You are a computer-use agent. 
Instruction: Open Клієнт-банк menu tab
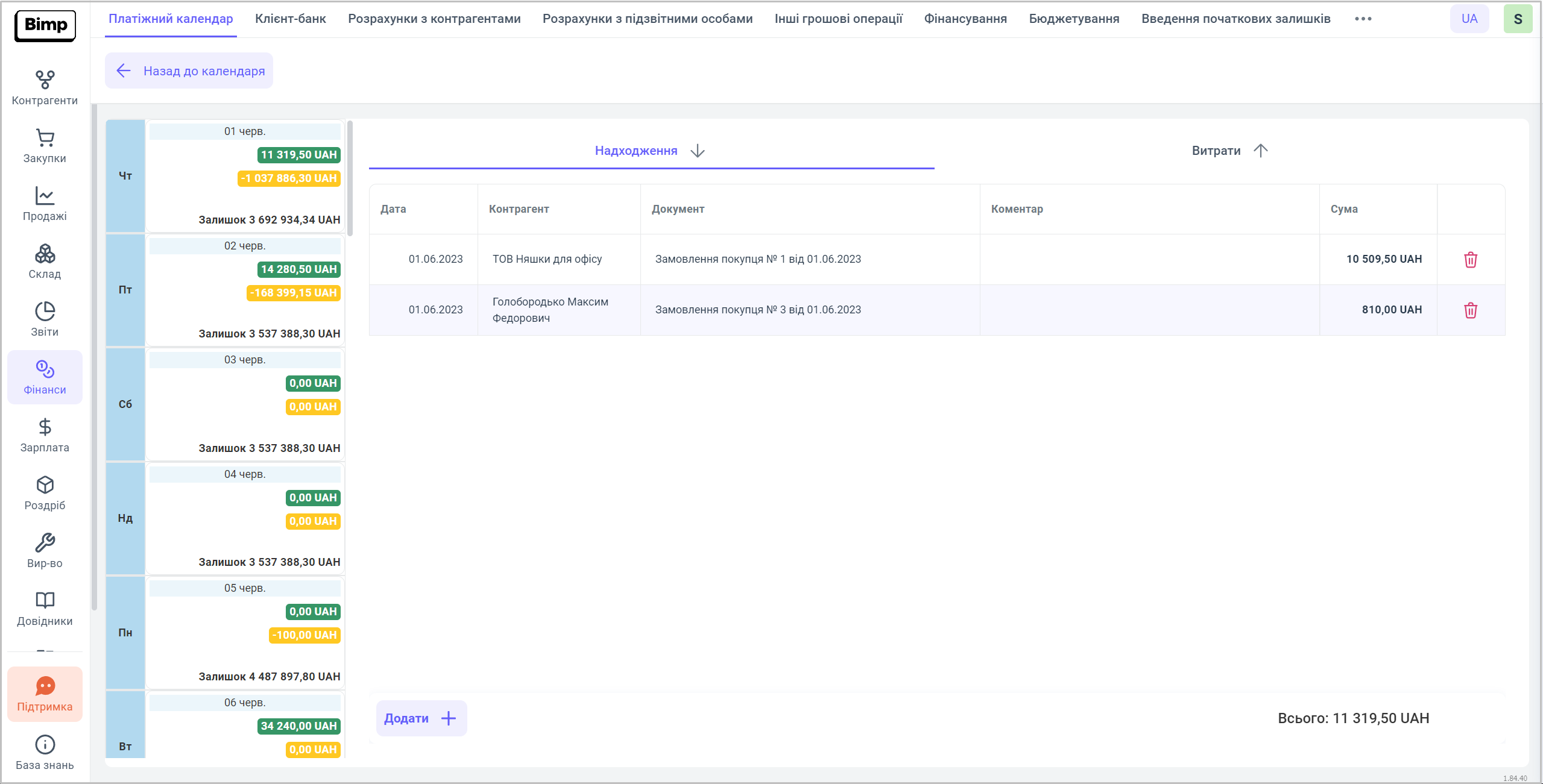pyautogui.click(x=290, y=19)
